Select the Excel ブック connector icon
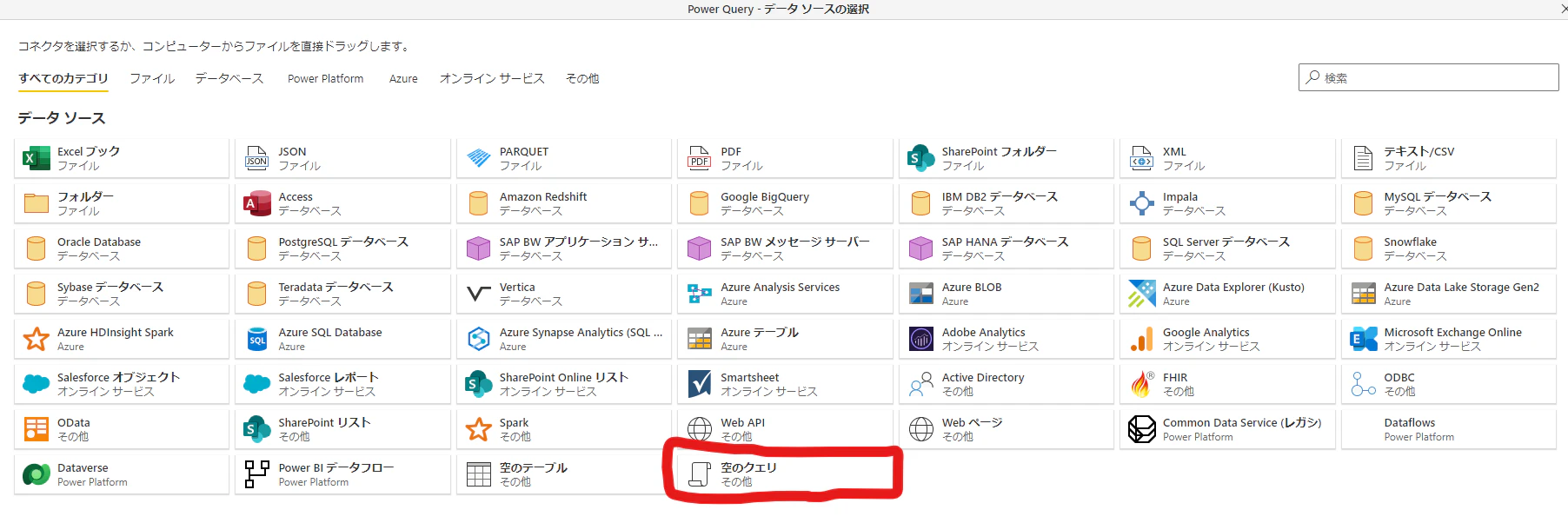Viewport: 1568px width, 523px height. pyautogui.click(x=36, y=158)
